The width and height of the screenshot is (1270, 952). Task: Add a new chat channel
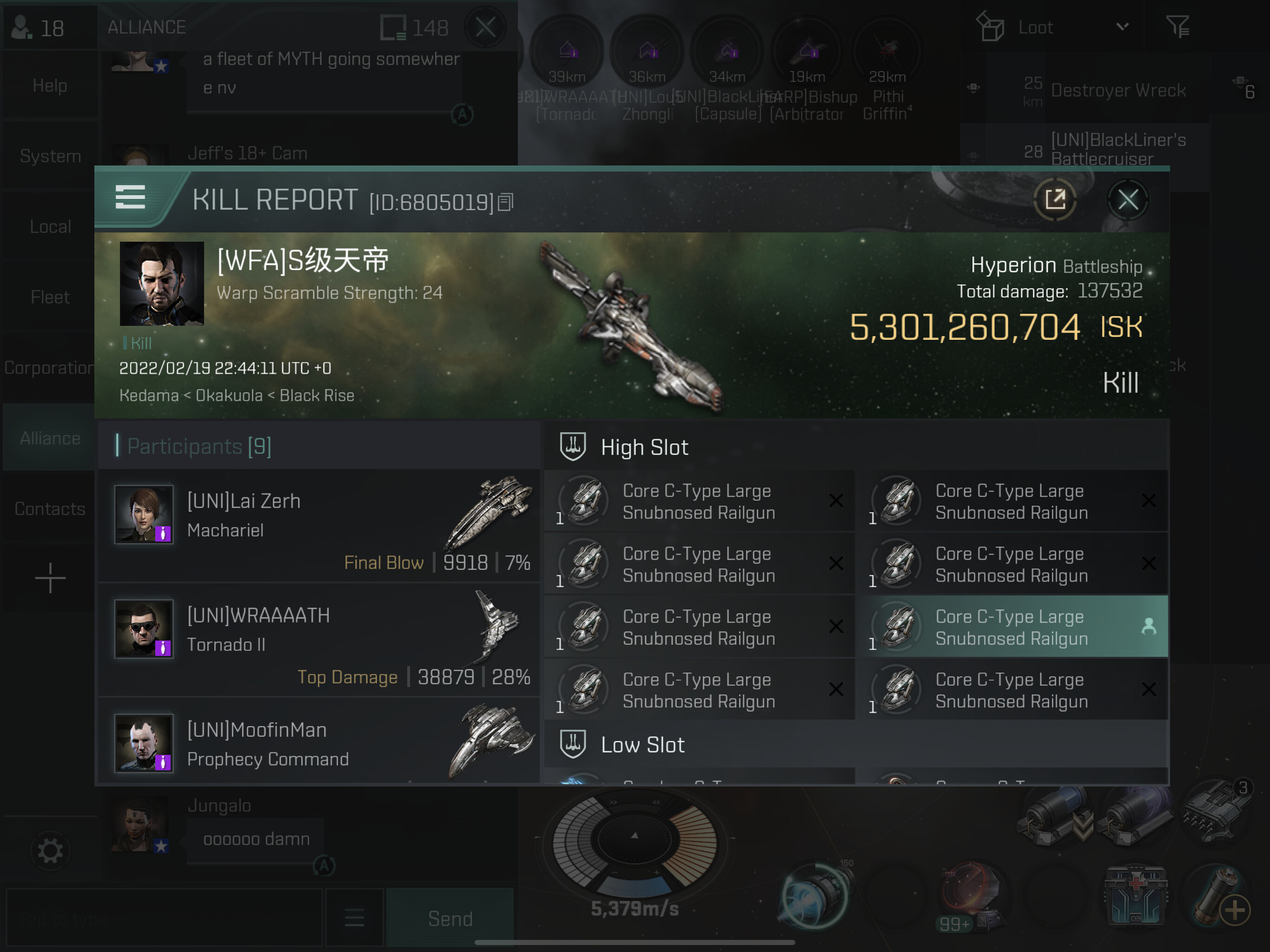pos(50,578)
